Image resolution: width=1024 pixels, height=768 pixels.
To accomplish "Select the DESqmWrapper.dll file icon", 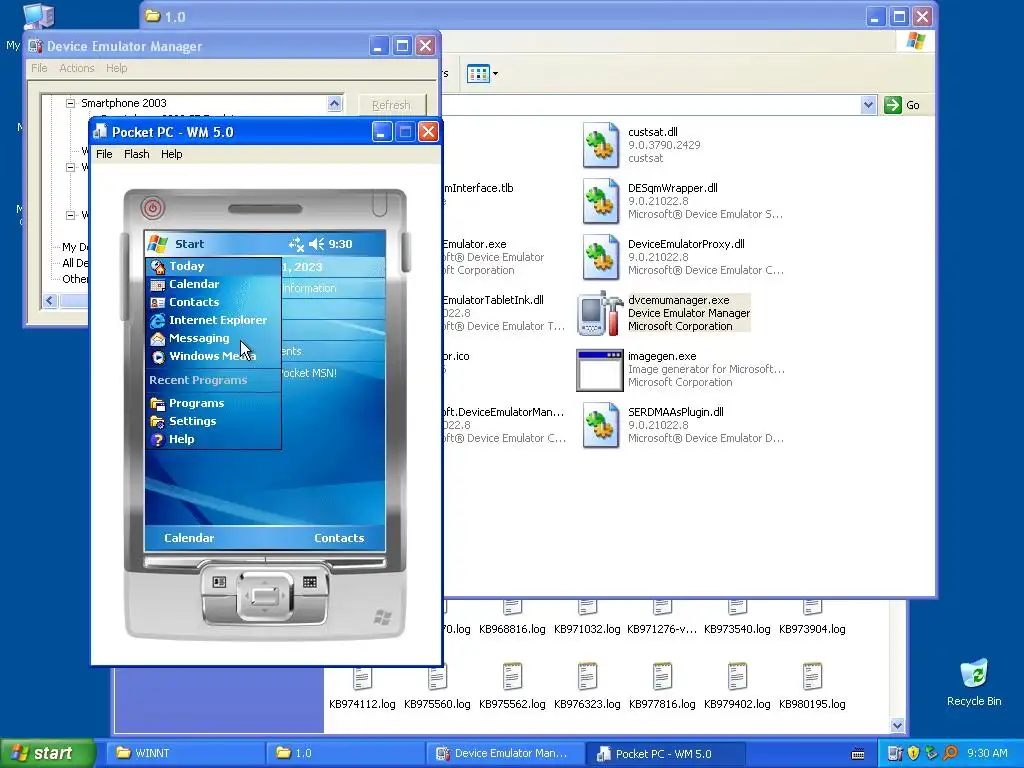I will point(600,202).
